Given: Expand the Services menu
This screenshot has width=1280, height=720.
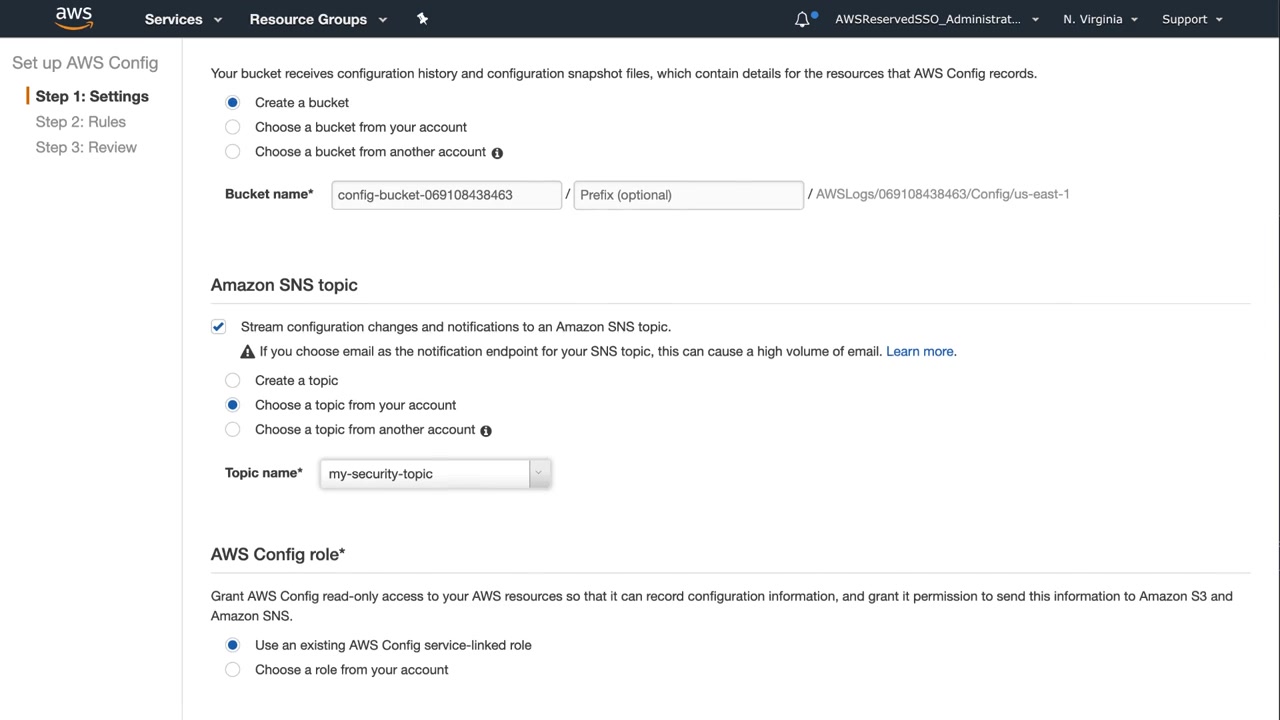Looking at the screenshot, I should 183,19.
